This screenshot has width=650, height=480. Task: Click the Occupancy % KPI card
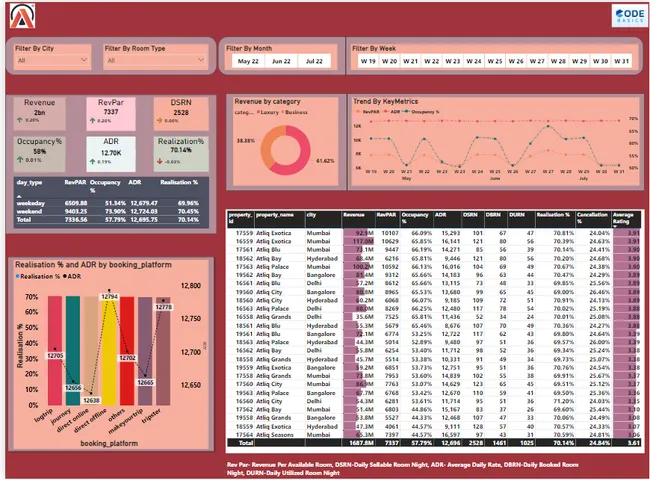click(39, 154)
